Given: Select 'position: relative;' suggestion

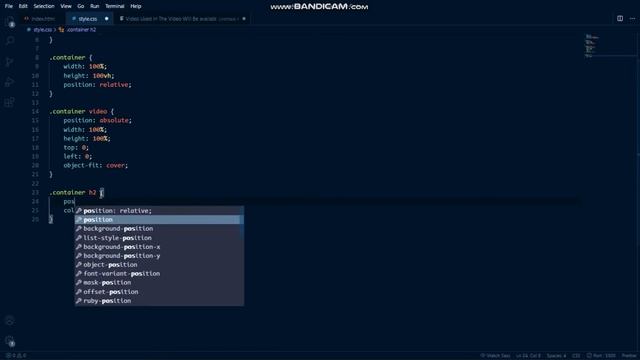Looking at the screenshot, I should pyautogui.click(x=159, y=211).
